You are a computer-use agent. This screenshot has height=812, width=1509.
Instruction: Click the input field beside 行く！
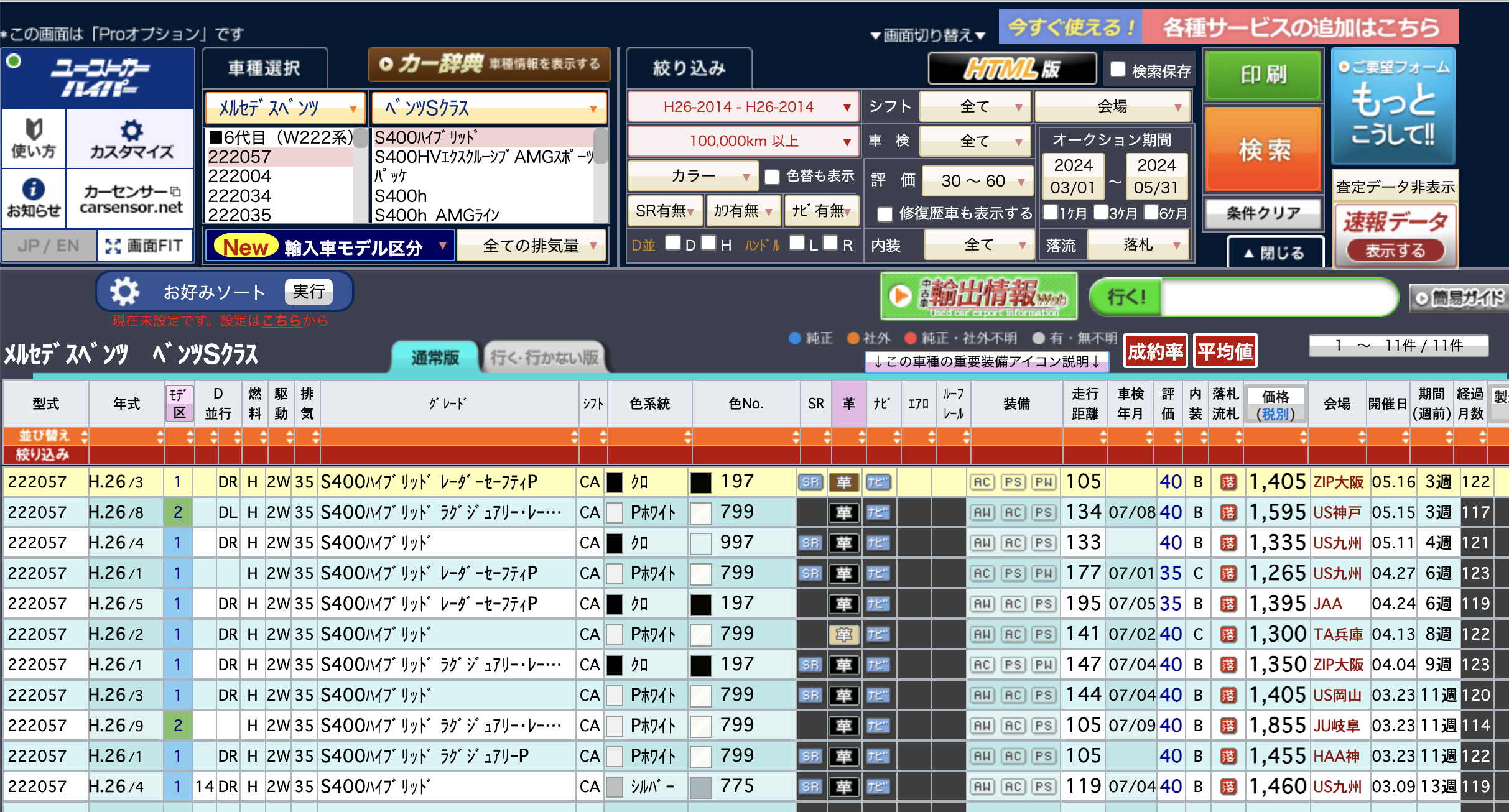click(1279, 297)
